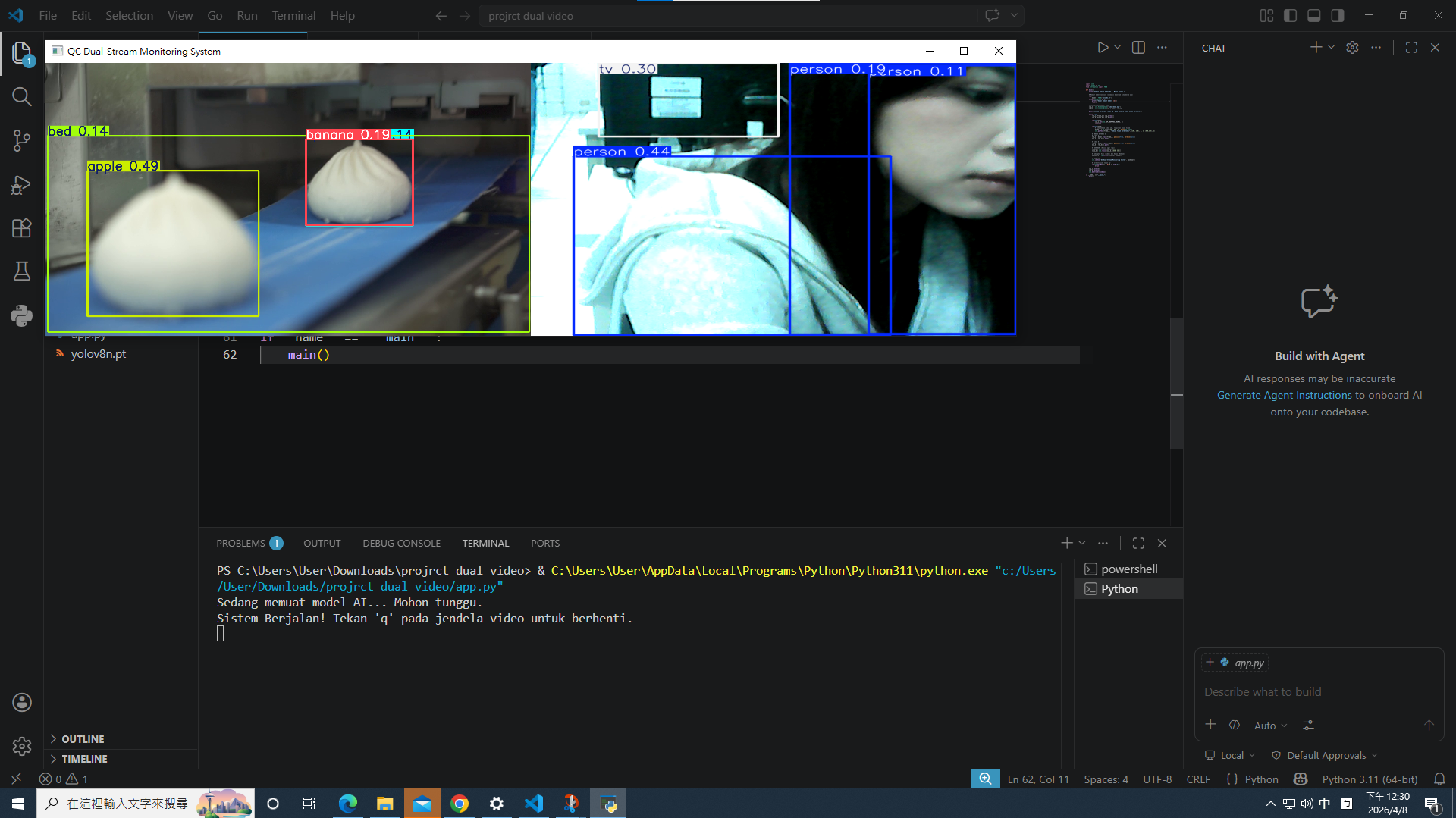Open the Auto model picker dropdown
1456x818 pixels.
[x=1270, y=726]
